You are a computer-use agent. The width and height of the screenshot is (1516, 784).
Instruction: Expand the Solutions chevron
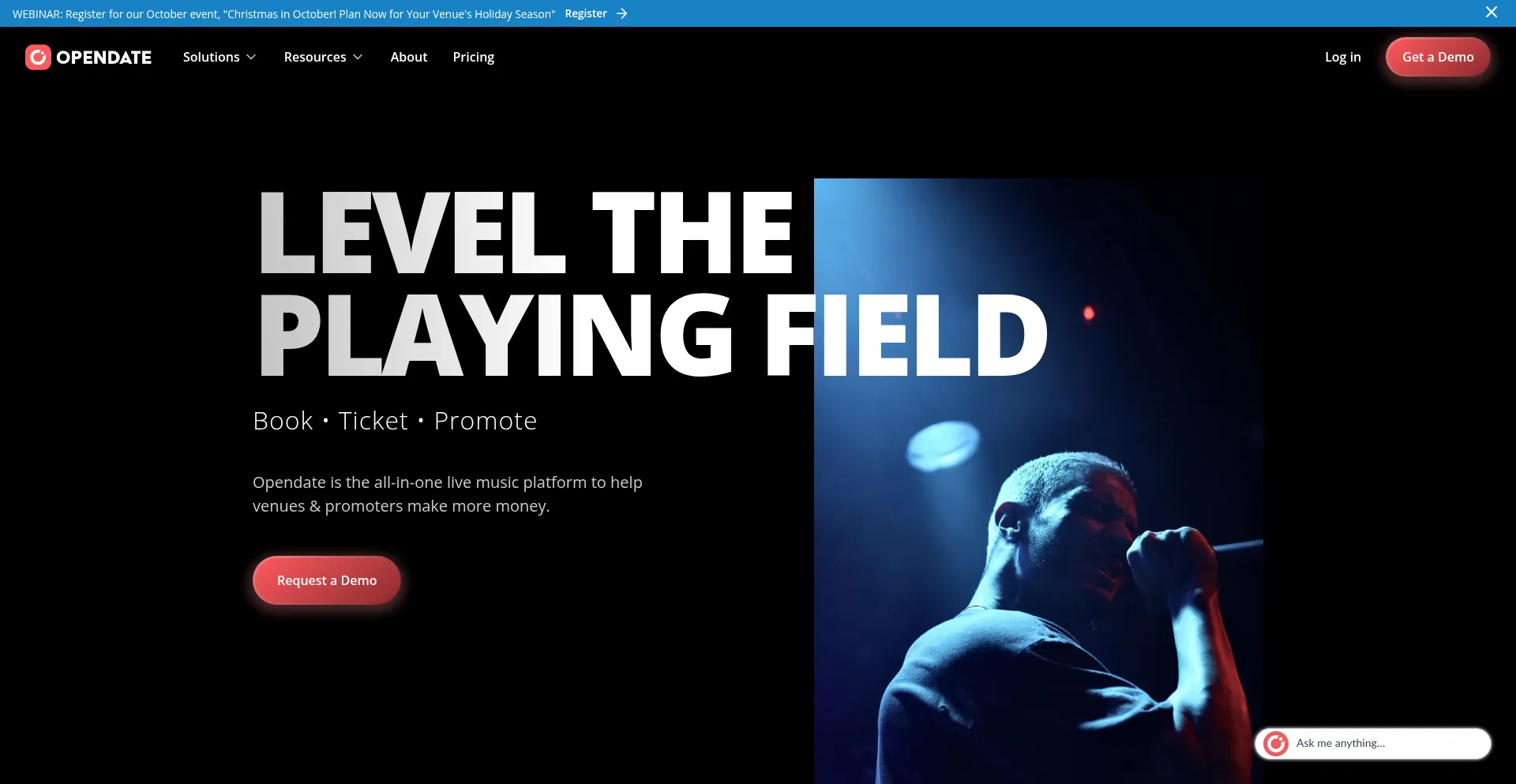tap(251, 57)
